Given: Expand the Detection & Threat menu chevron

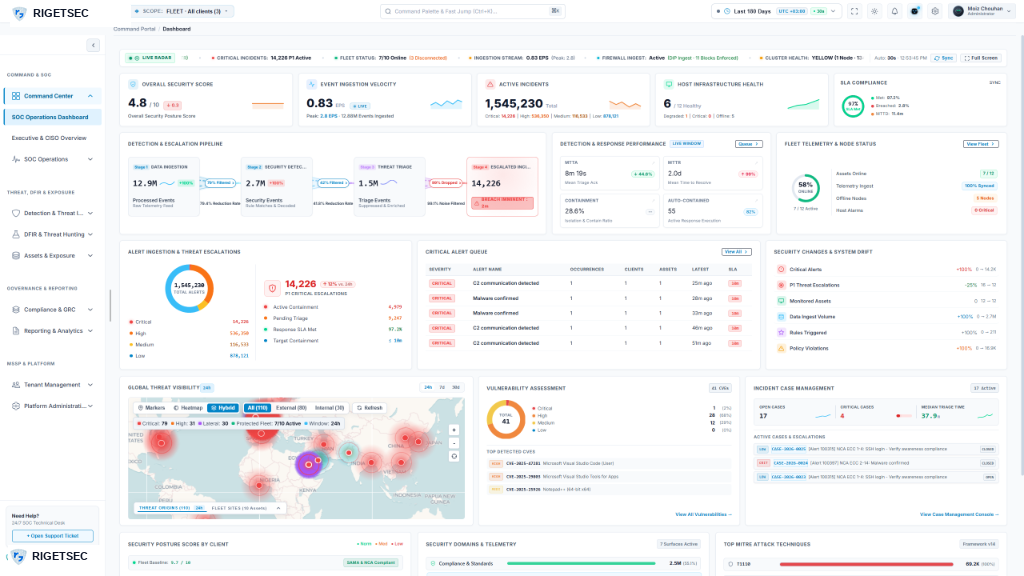Looking at the screenshot, I should pyautogui.click(x=90, y=213).
